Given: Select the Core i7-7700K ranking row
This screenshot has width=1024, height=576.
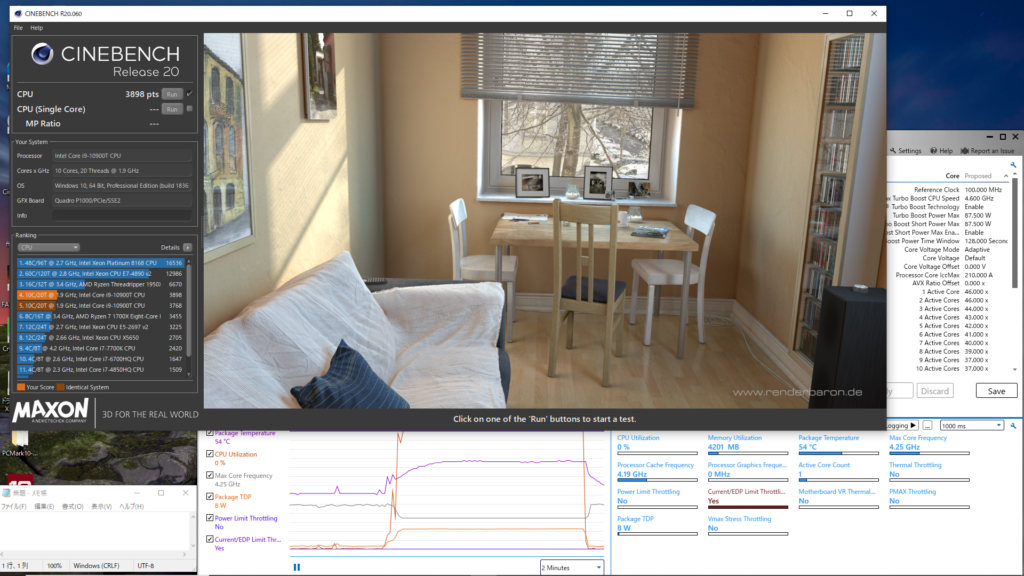Looking at the screenshot, I should [x=101, y=348].
